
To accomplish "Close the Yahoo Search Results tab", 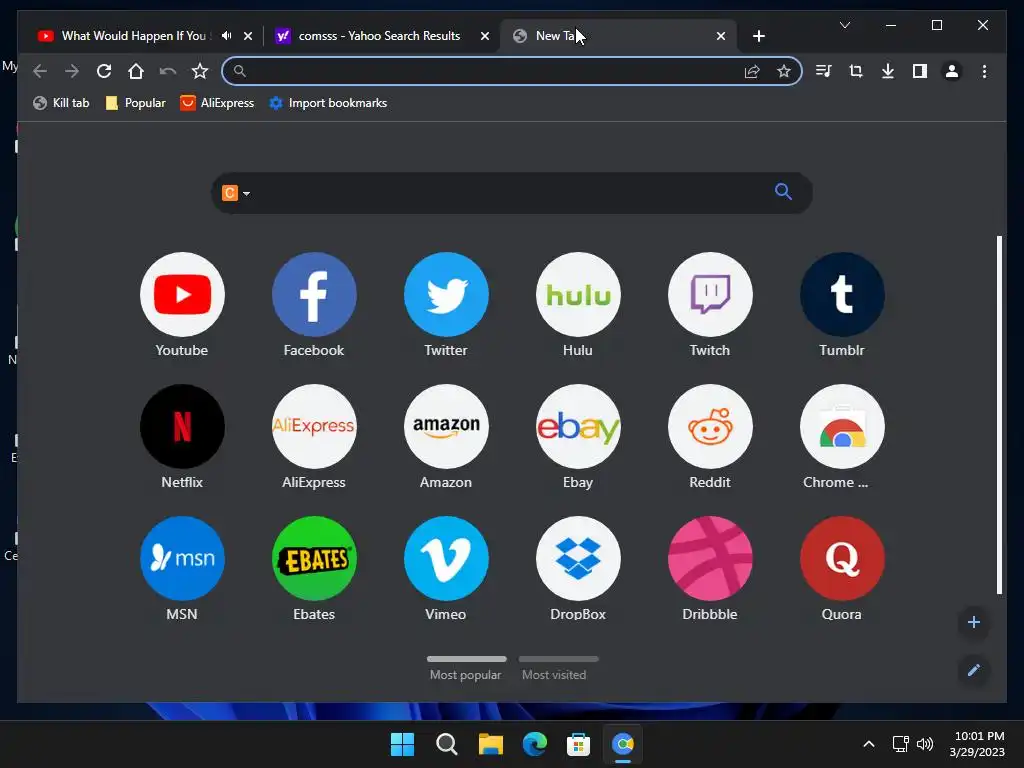I will pyautogui.click(x=485, y=36).
